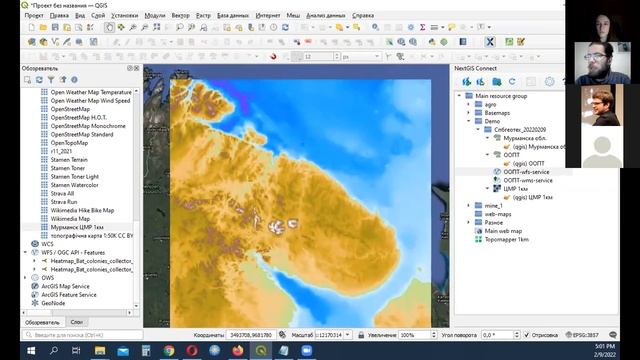
Task: Toggle mouse extents display next to coordinates
Action: pyautogui.click(x=282, y=335)
